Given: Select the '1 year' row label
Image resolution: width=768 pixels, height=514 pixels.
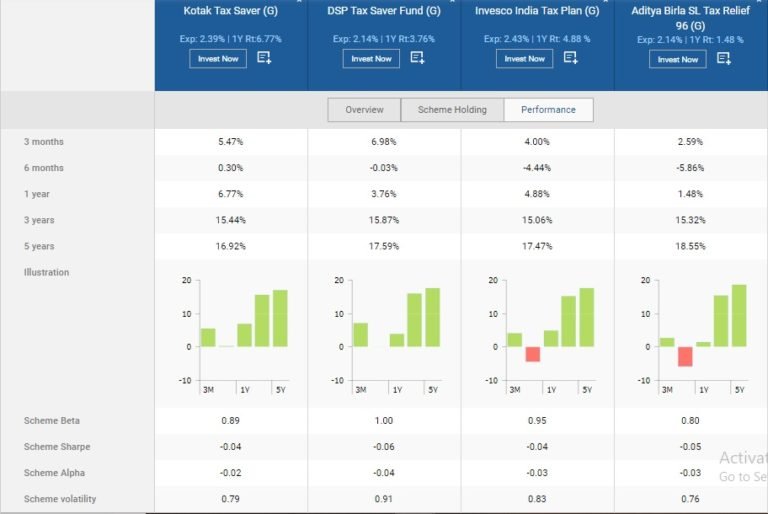Looking at the screenshot, I should [37, 194].
